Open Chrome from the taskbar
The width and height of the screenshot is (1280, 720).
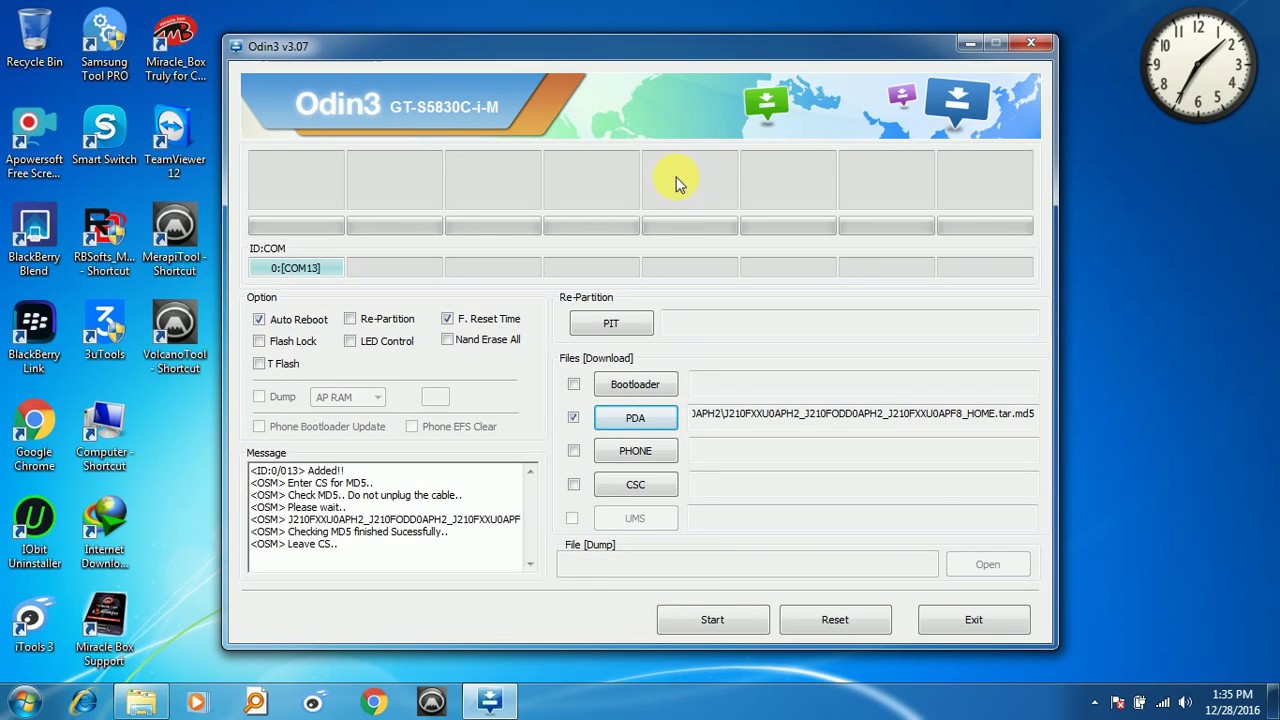(374, 702)
